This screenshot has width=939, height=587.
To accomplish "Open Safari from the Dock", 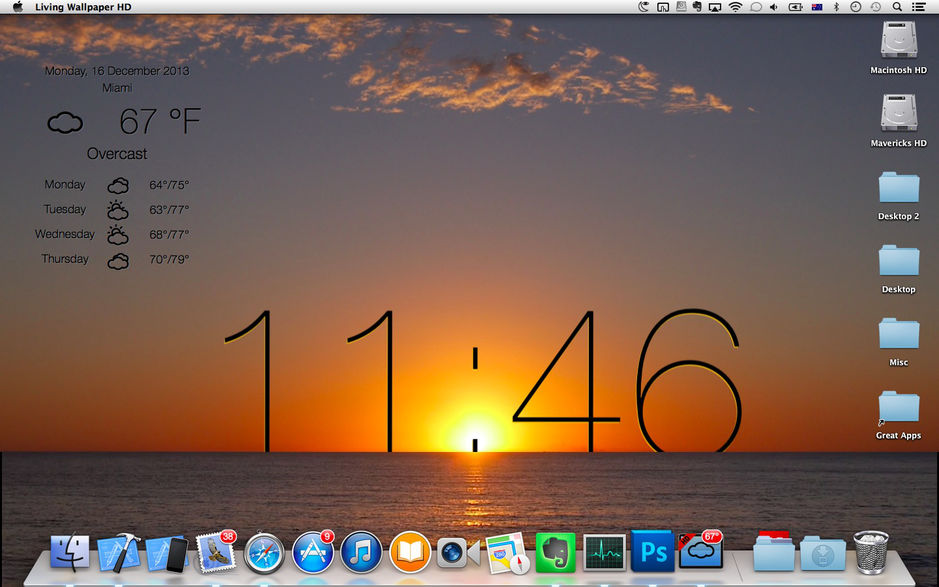I will pyautogui.click(x=263, y=550).
